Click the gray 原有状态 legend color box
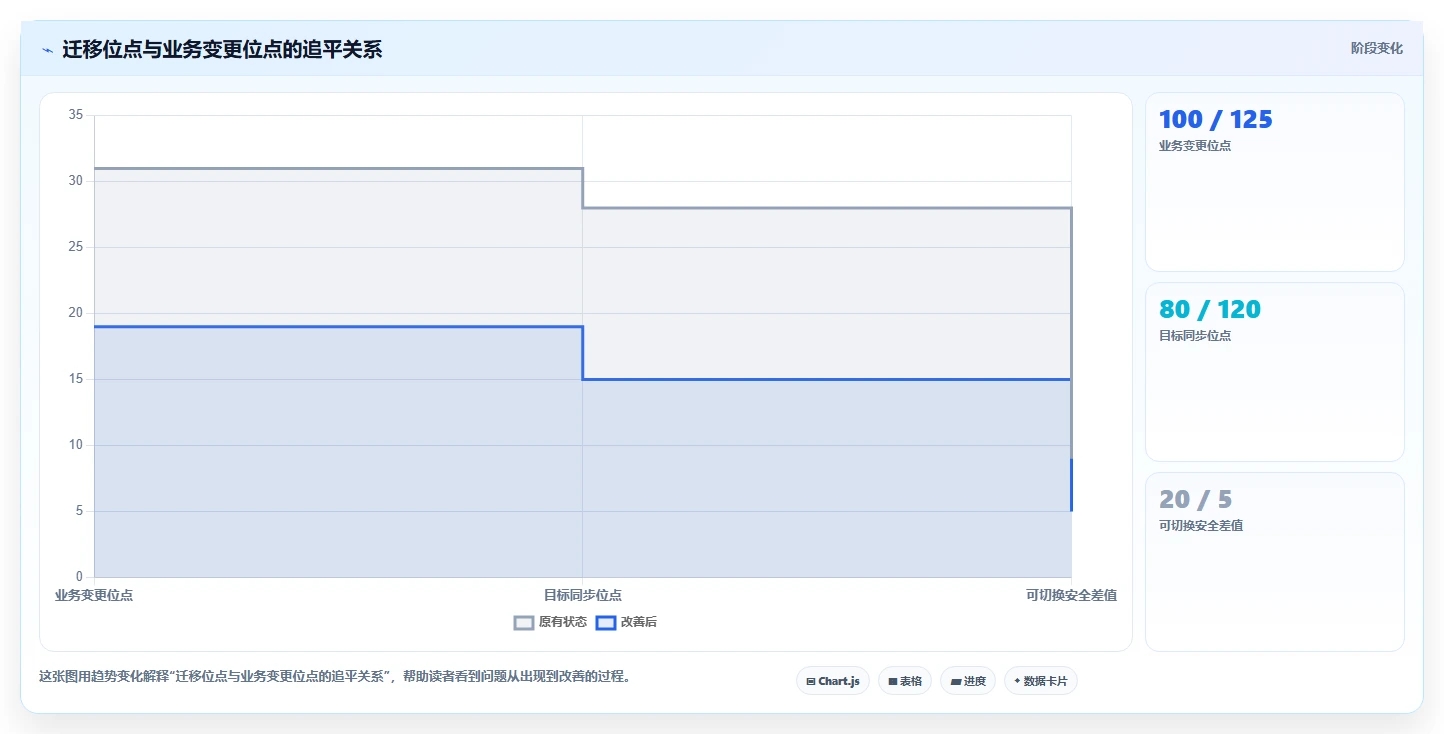 [x=524, y=622]
